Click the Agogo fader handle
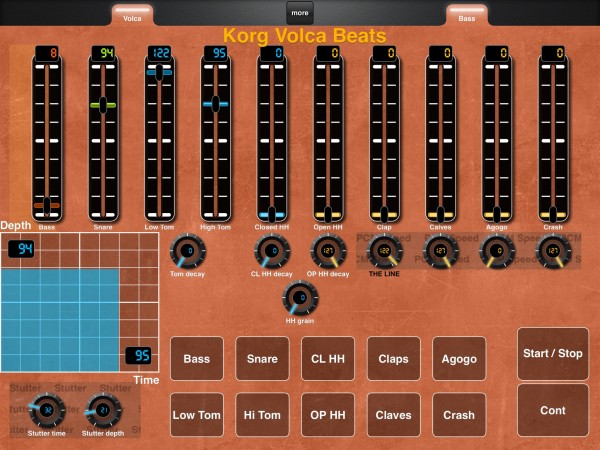The image size is (600, 450). [497, 215]
